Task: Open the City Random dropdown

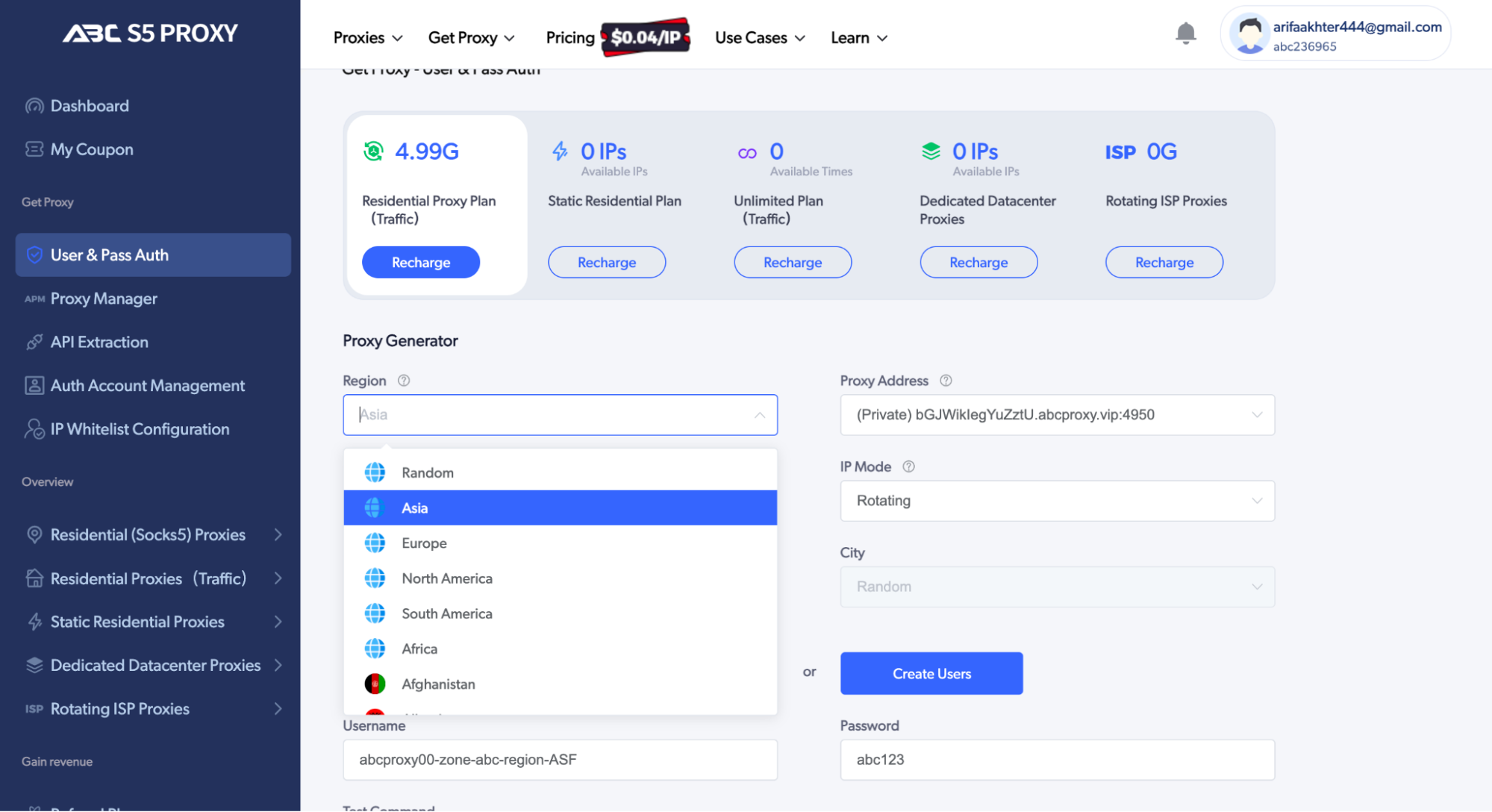Action: [1057, 587]
